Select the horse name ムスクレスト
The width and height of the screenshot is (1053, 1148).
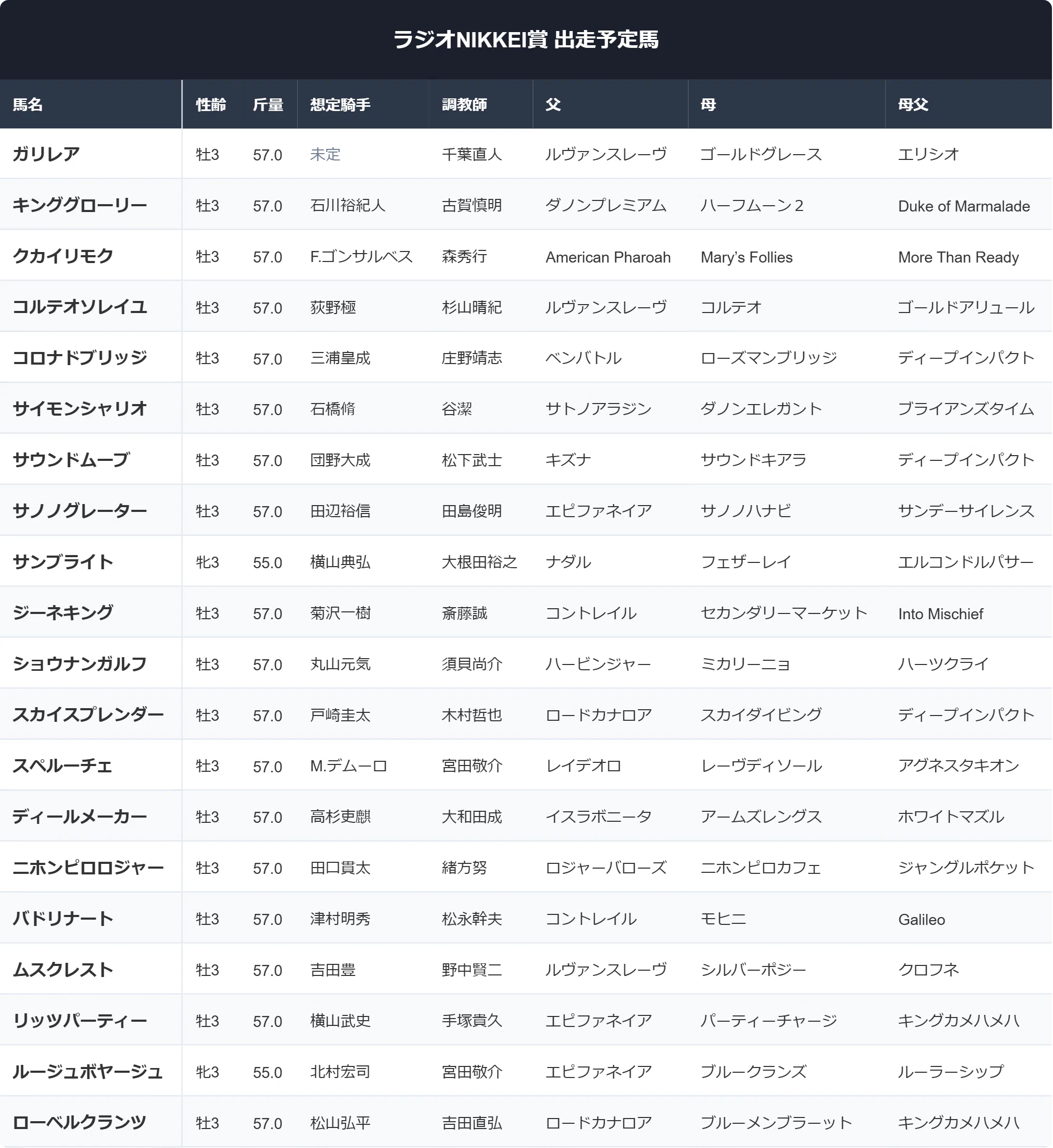point(63,970)
